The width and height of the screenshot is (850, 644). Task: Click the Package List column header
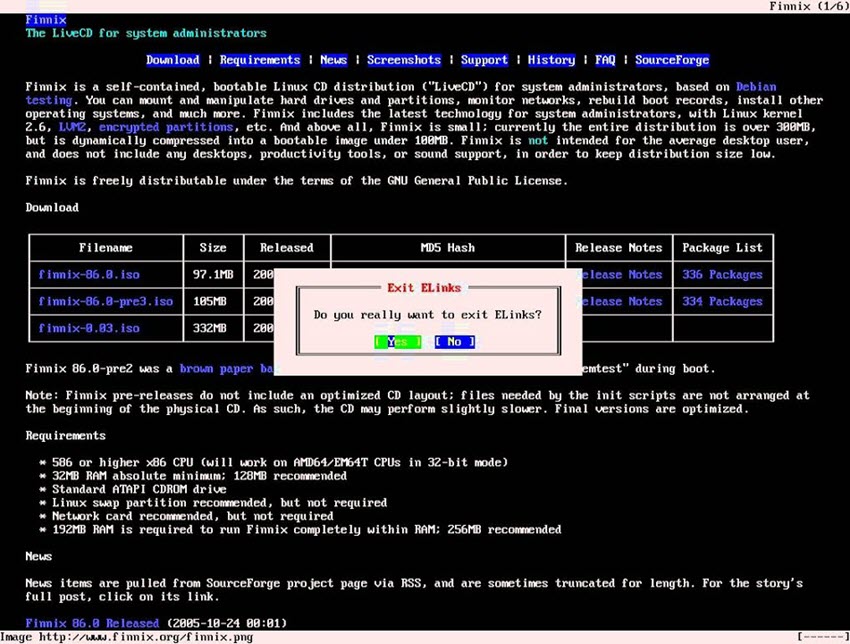(x=722, y=248)
